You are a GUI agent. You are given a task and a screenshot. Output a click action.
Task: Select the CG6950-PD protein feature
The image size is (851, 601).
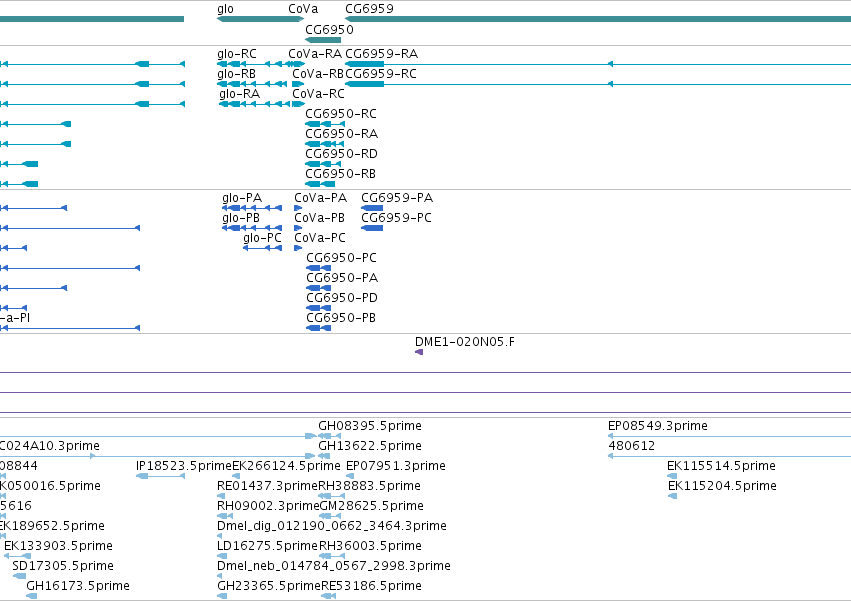coord(319,308)
